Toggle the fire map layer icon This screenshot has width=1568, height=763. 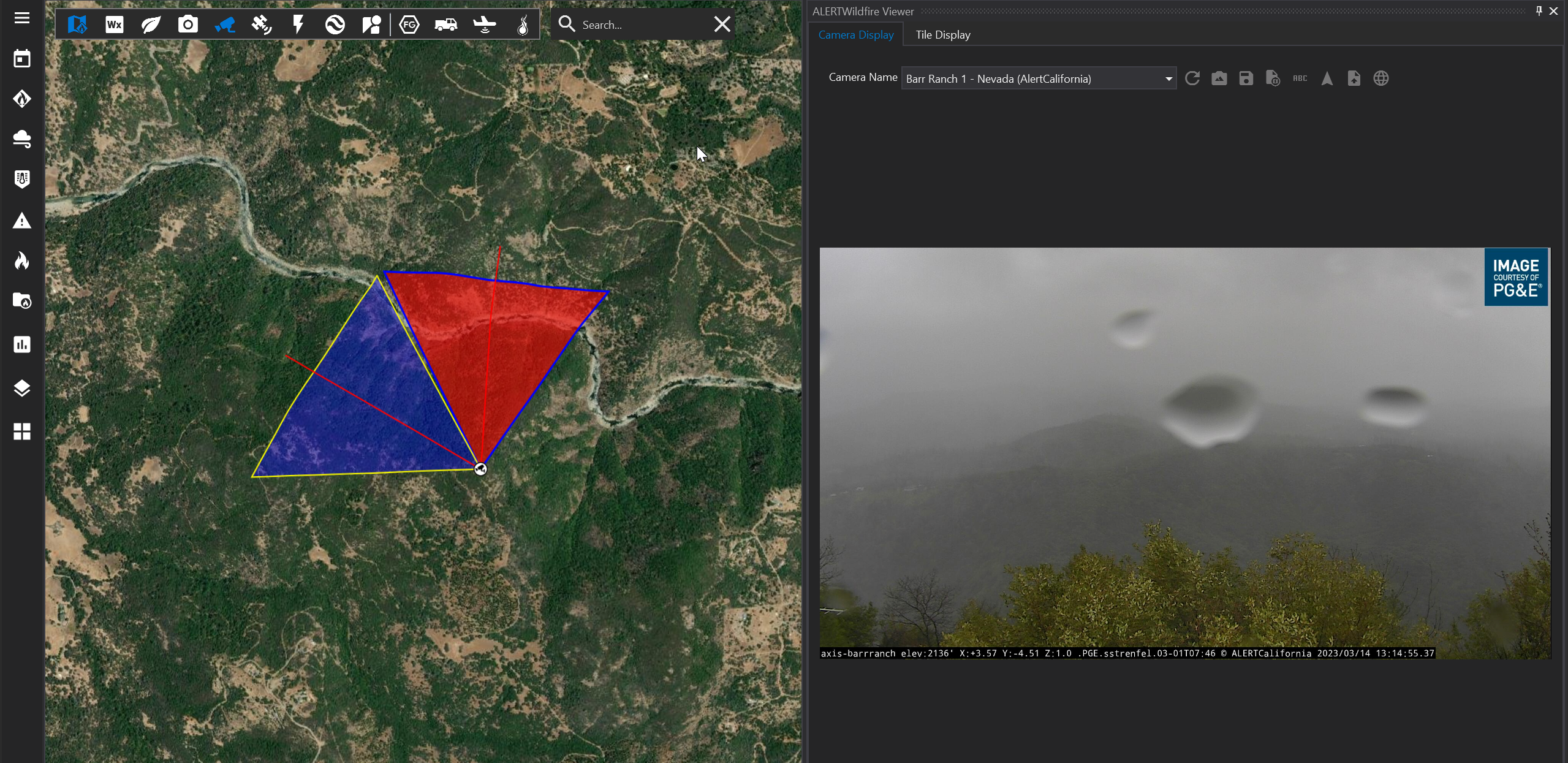(77, 25)
